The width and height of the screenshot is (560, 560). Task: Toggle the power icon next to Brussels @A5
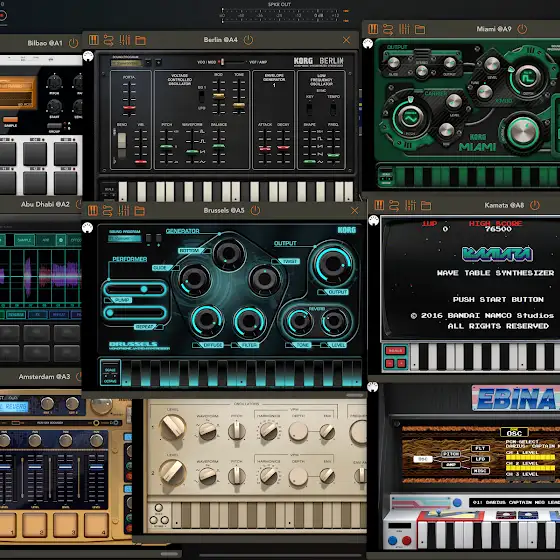click(x=255, y=210)
